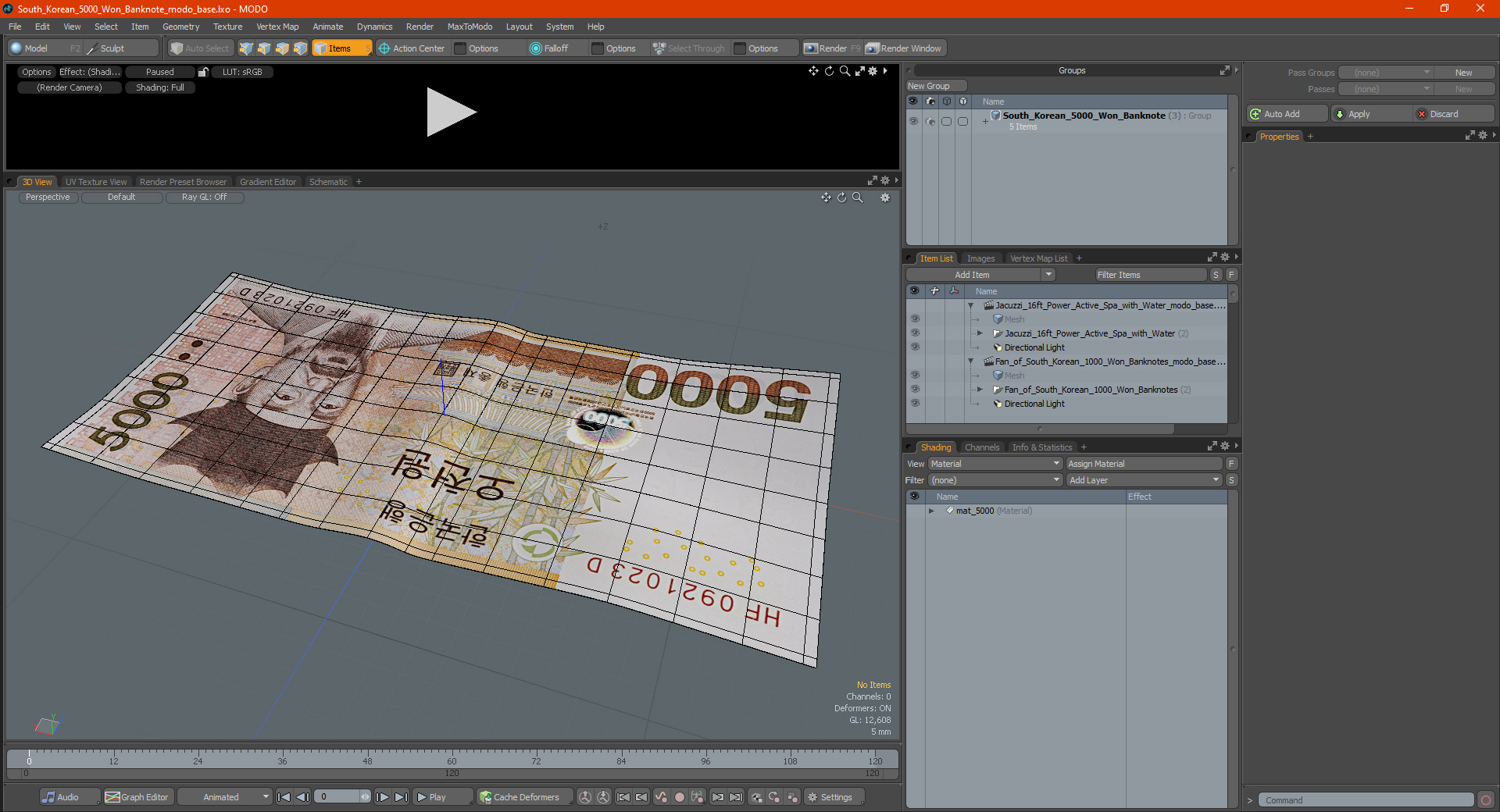Screen dimensions: 1500x812
Task: Select Vertices selection mode icon
Action: pyautogui.click(x=246, y=48)
